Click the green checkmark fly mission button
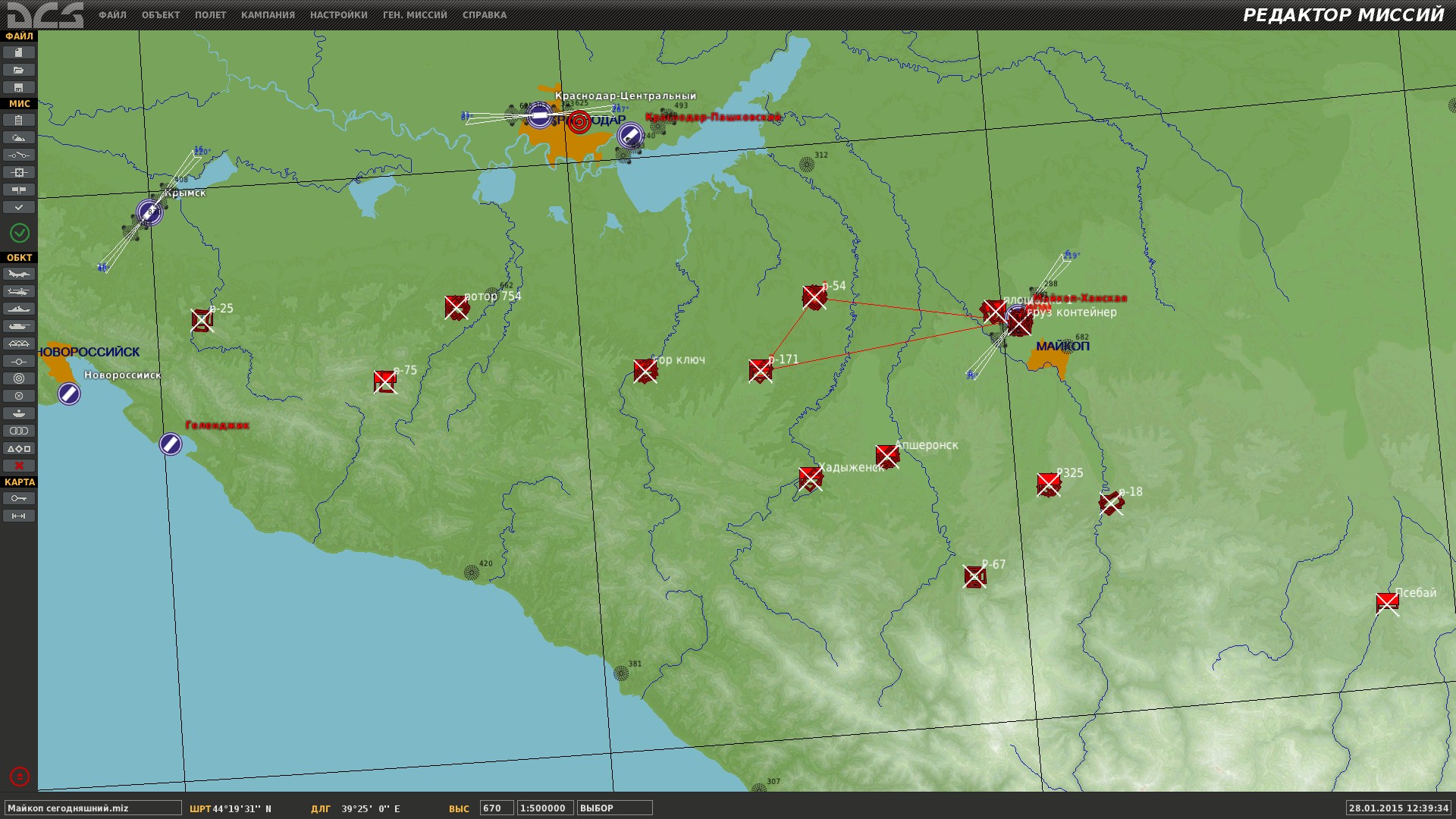 point(20,233)
